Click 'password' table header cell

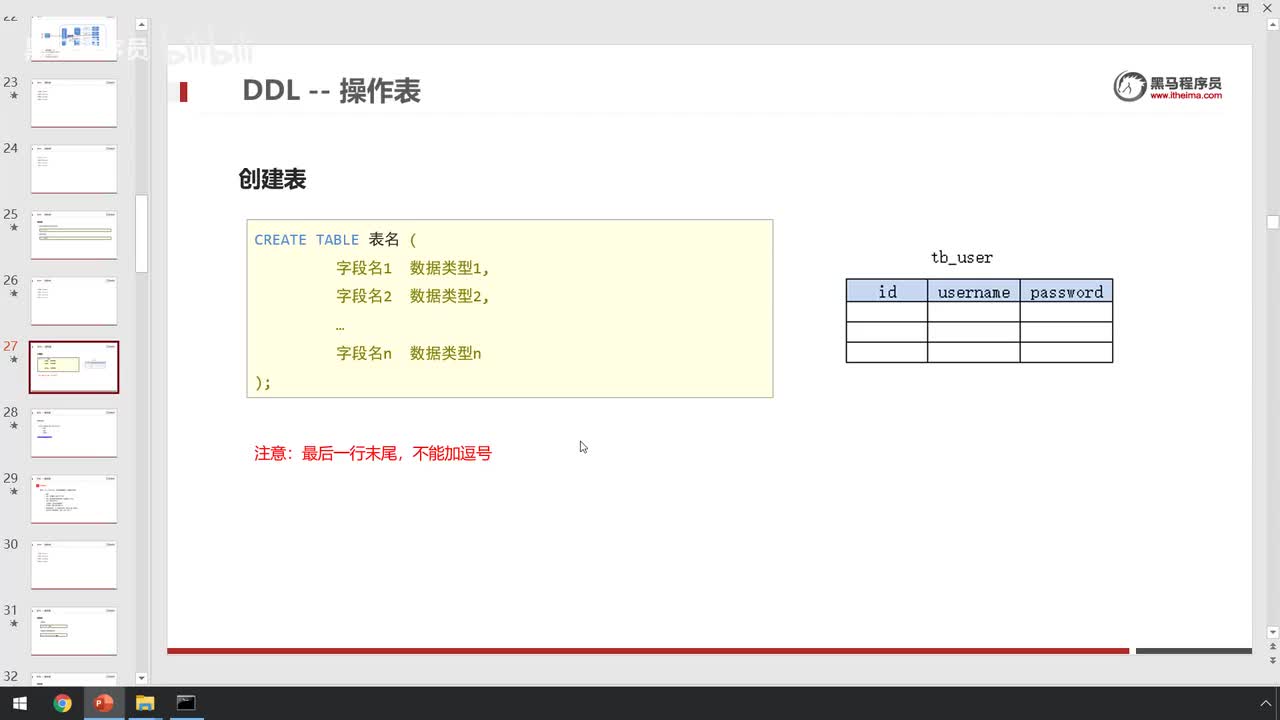pyautogui.click(x=1067, y=291)
